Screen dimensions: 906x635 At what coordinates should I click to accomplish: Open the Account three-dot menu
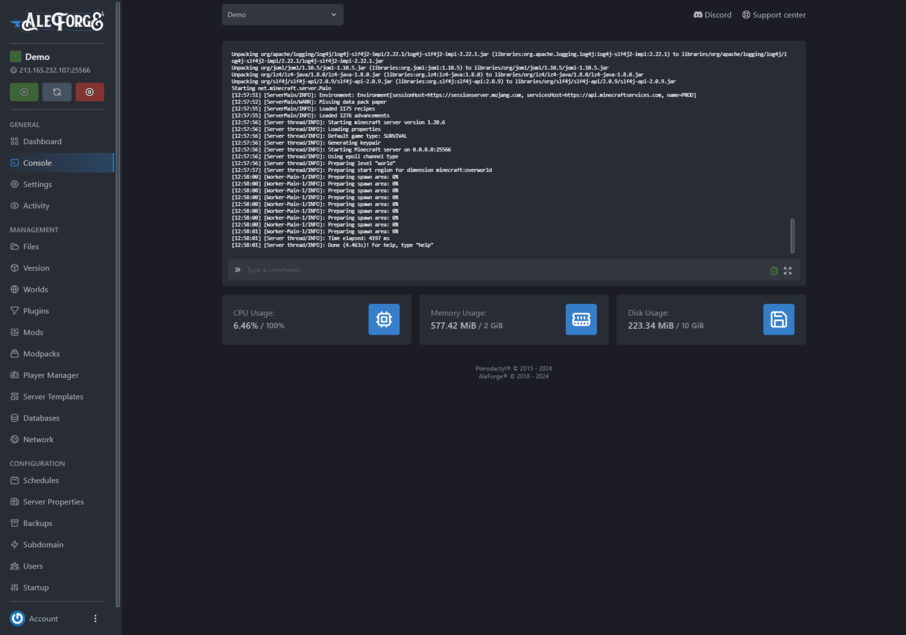click(96, 619)
